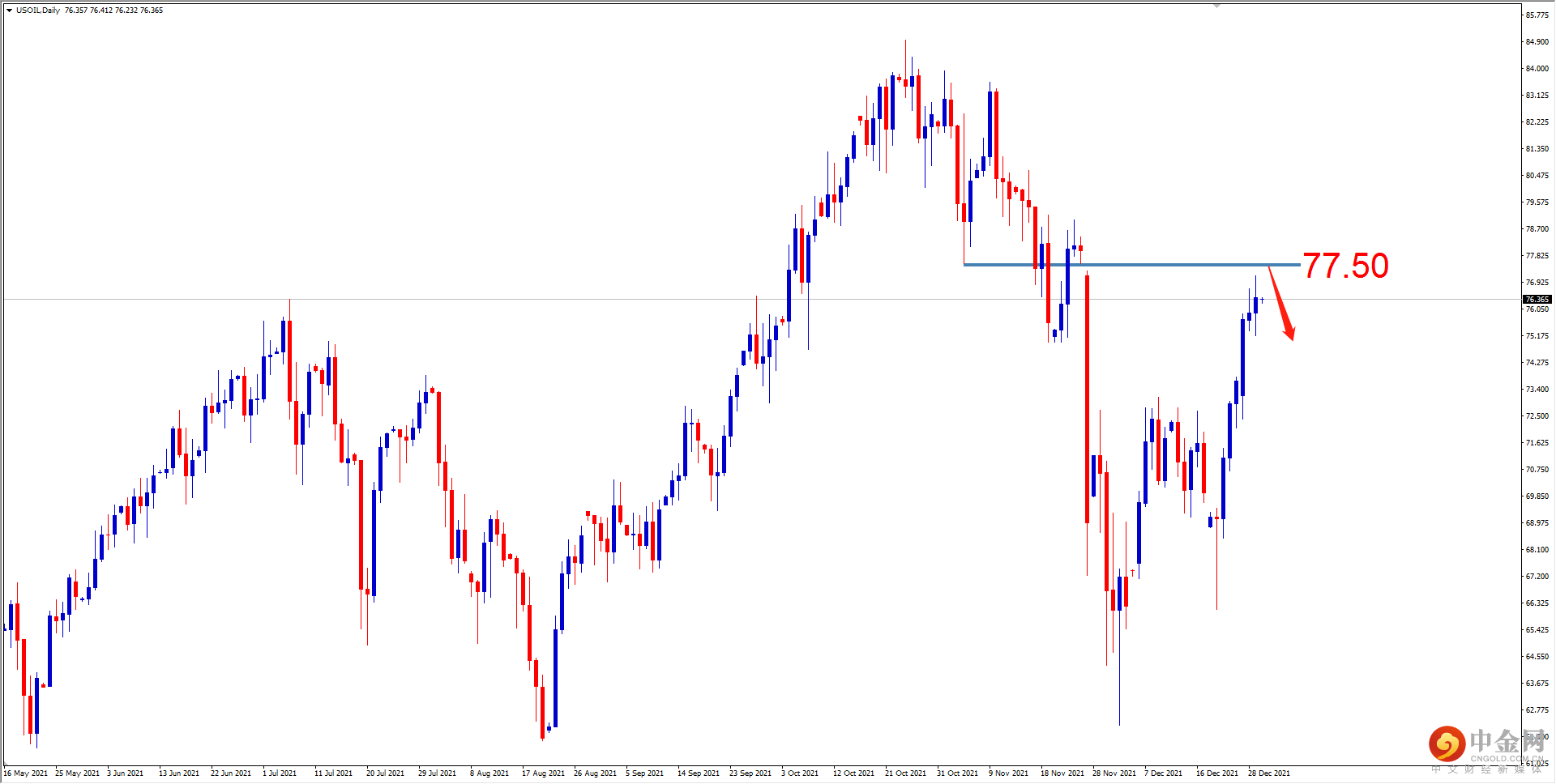Click the 8 Aug 2021 date label

489,773
